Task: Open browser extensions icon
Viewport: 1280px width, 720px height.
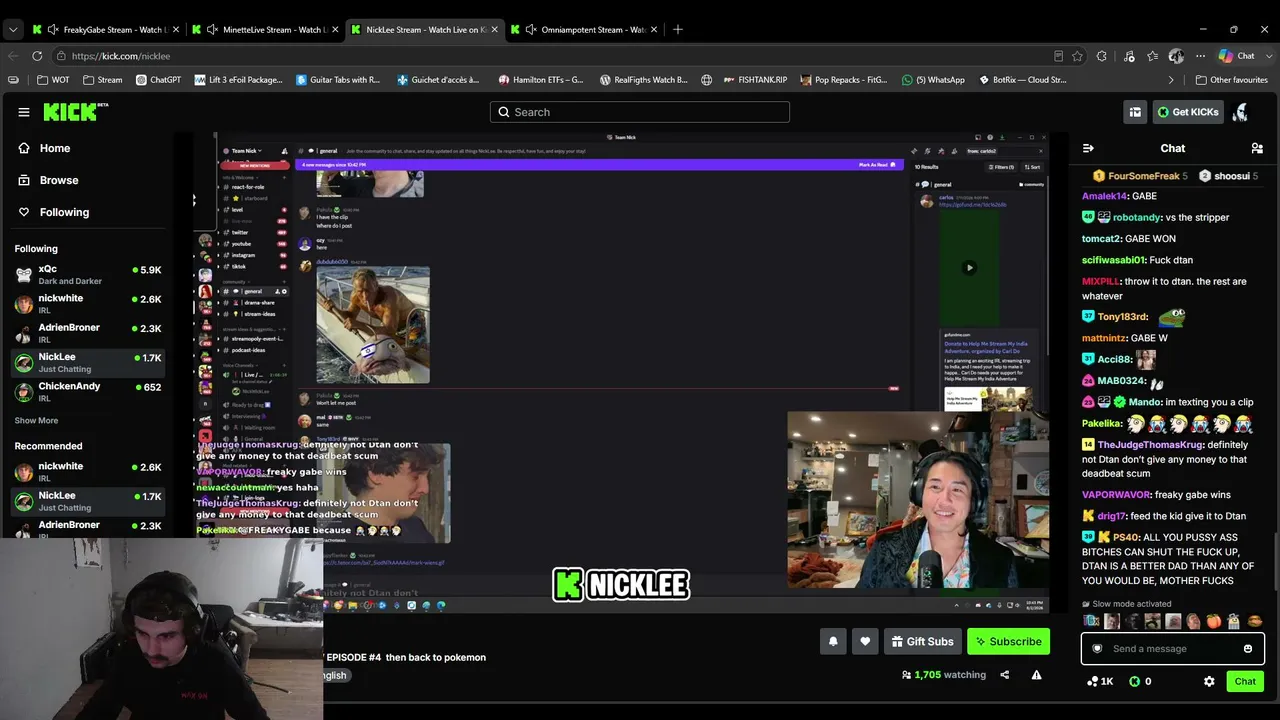Action: 1102,56
